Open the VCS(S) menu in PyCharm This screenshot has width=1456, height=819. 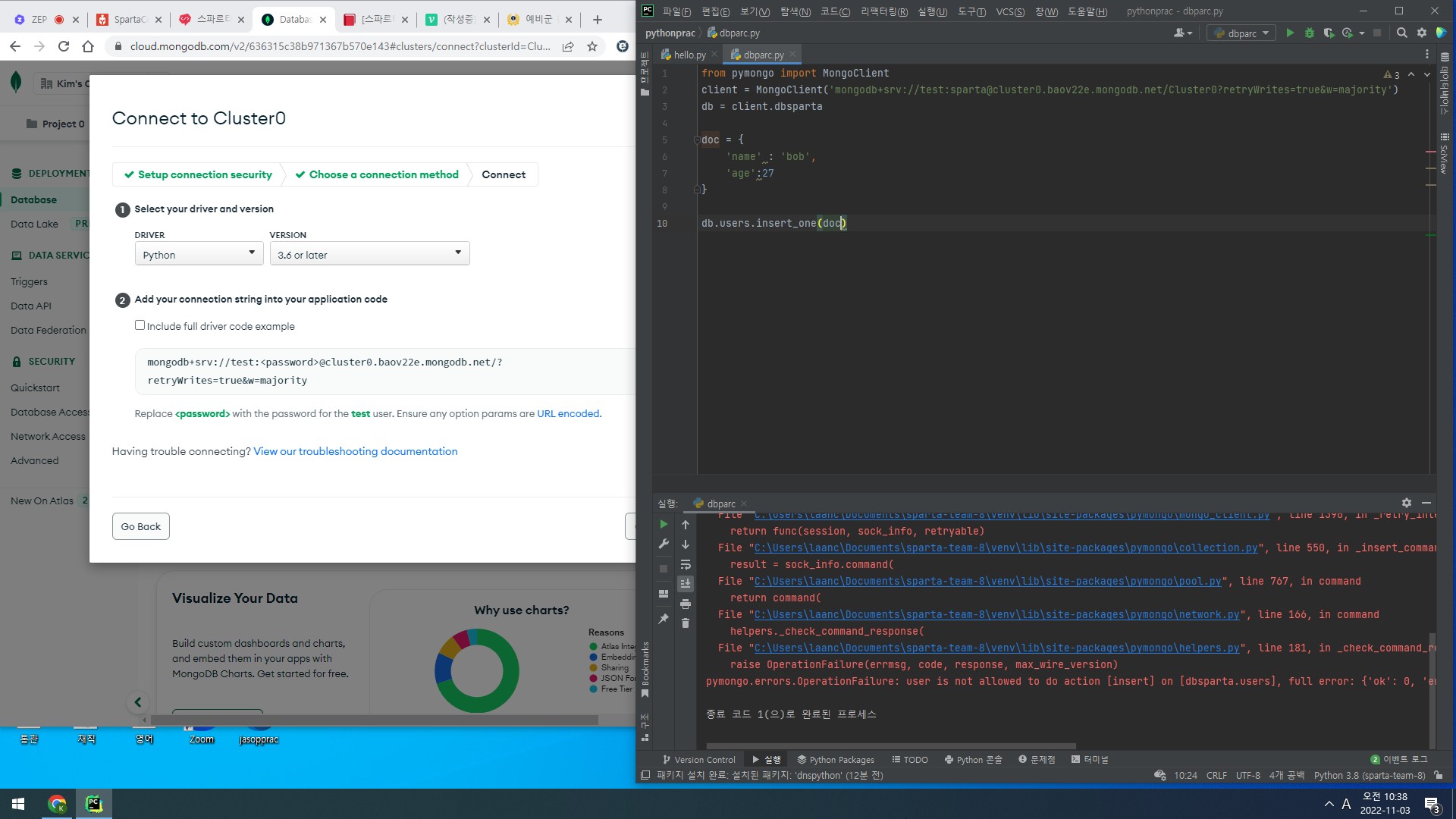click(x=1010, y=11)
